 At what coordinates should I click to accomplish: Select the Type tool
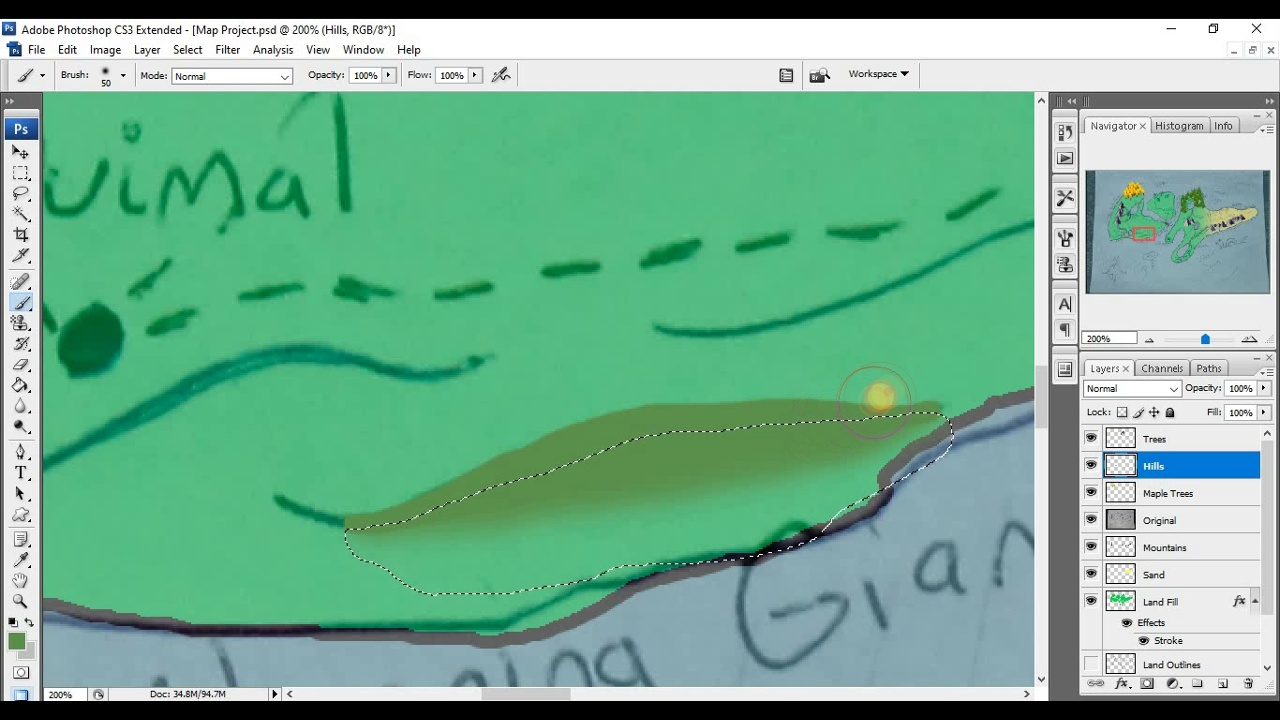click(x=20, y=473)
